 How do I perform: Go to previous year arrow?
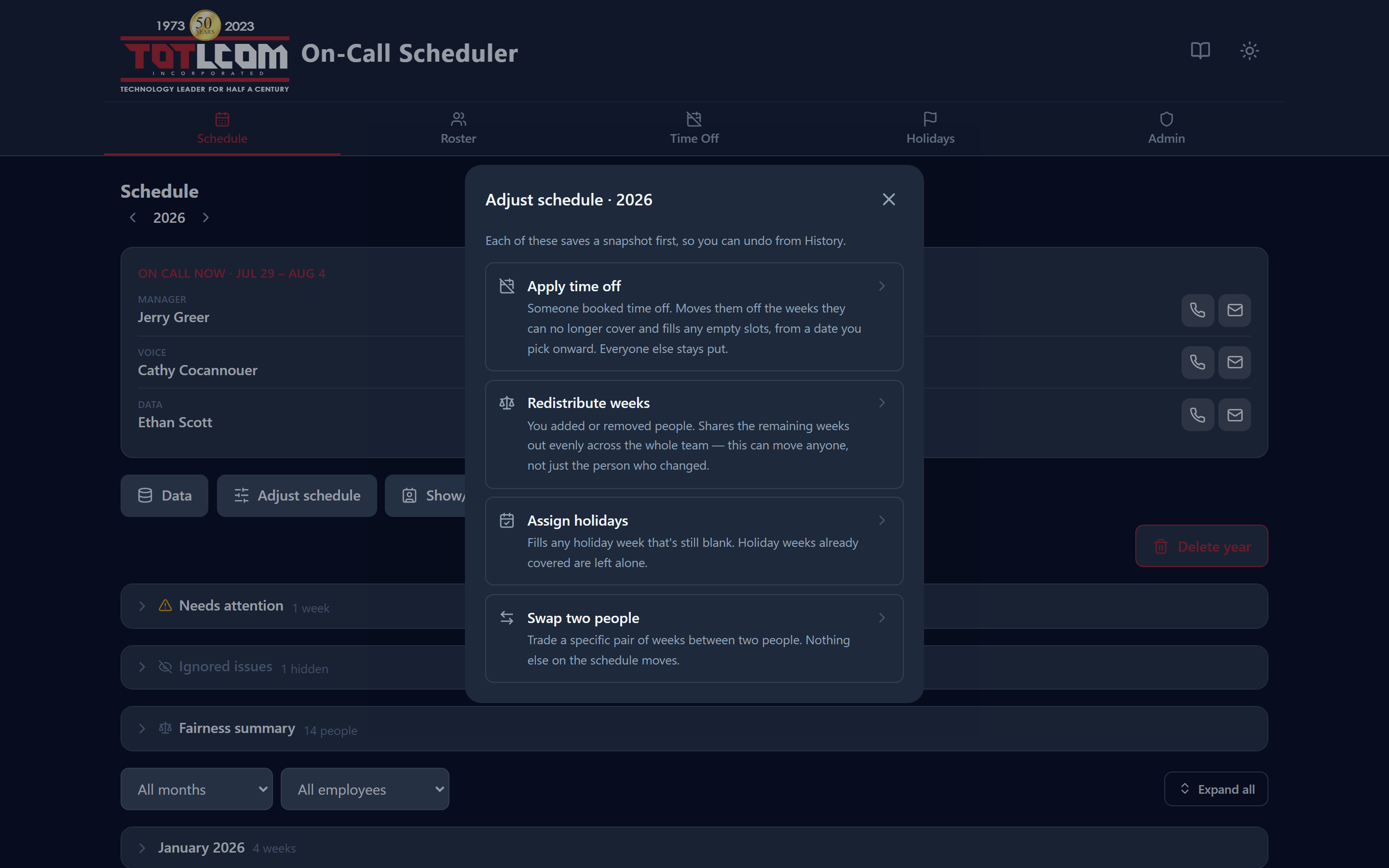(x=133, y=217)
